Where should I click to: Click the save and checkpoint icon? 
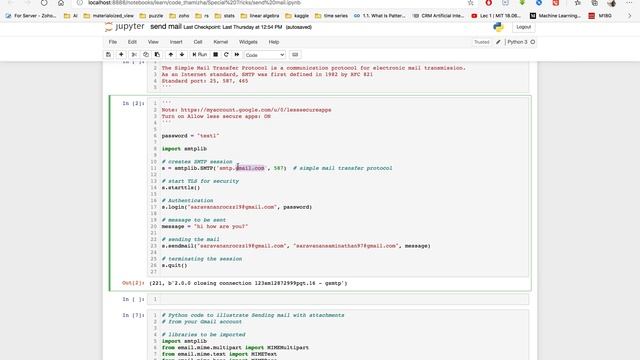pyautogui.click(x=108, y=55)
